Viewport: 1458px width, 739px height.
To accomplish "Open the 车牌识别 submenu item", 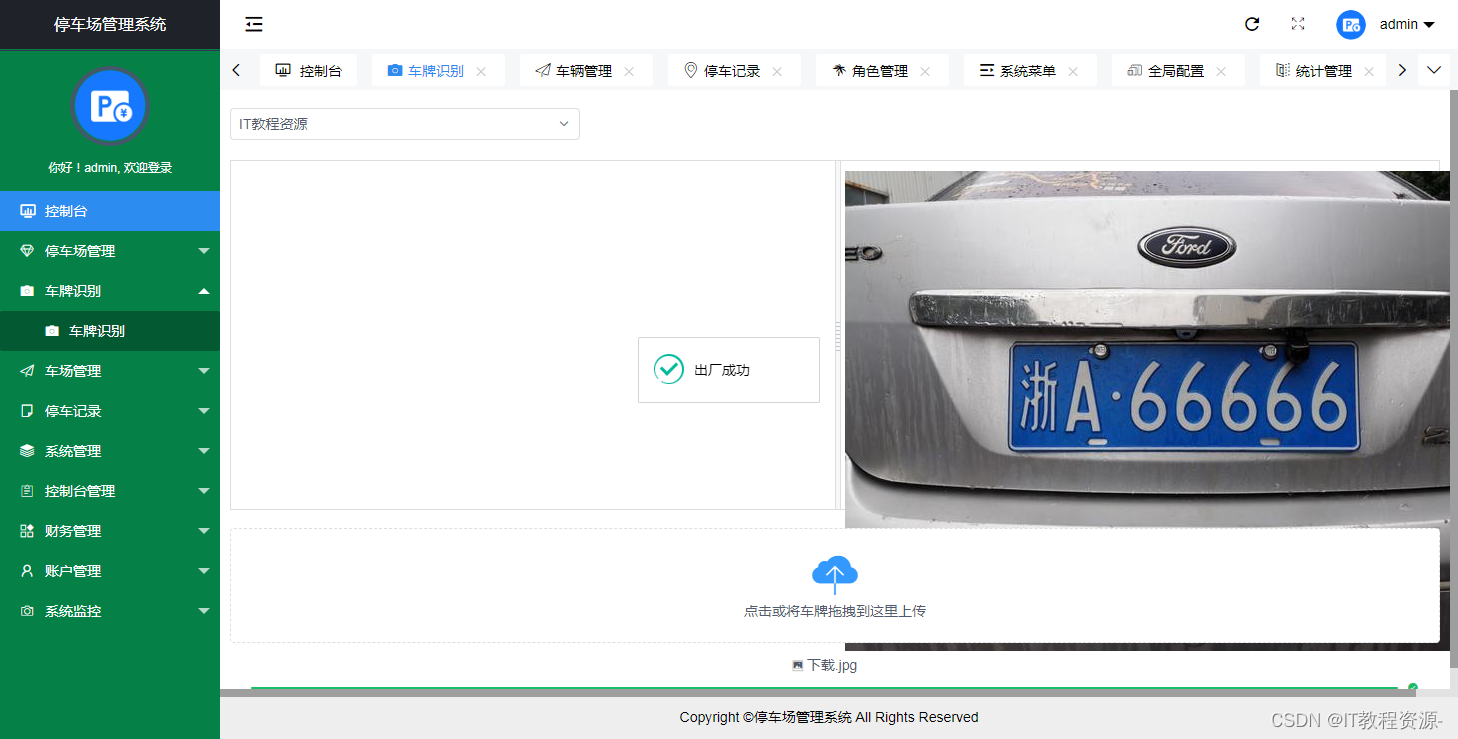I will (110, 331).
